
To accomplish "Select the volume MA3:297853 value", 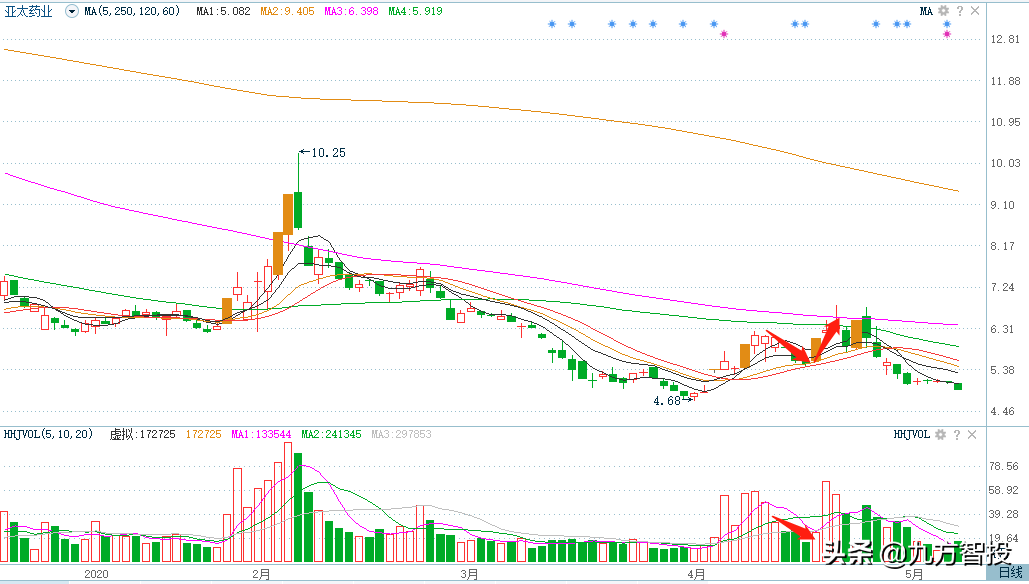I will 402,434.
